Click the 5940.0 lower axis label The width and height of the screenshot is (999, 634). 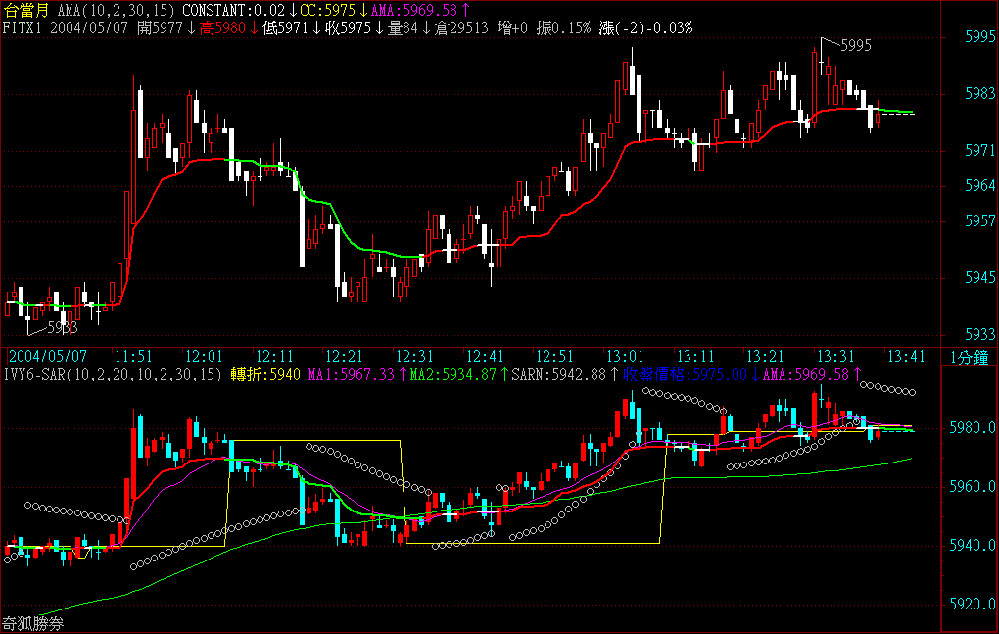click(972, 545)
